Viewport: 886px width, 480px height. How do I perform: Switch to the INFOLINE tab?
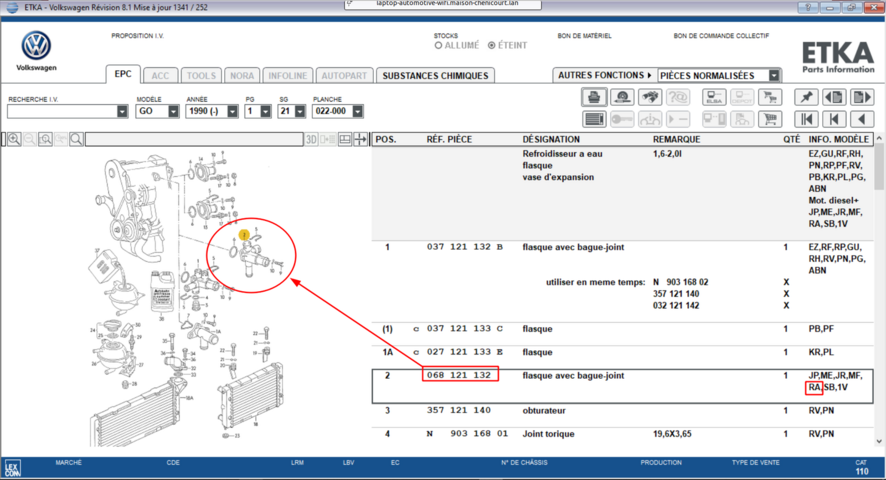[288, 76]
